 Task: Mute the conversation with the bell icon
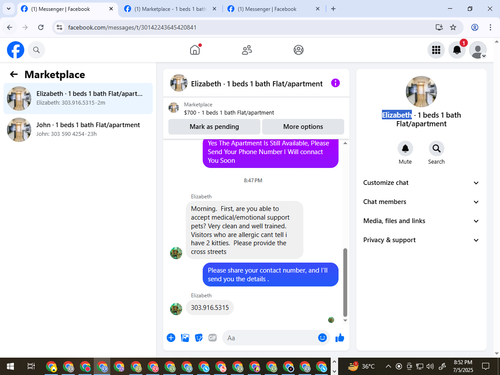point(405,149)
